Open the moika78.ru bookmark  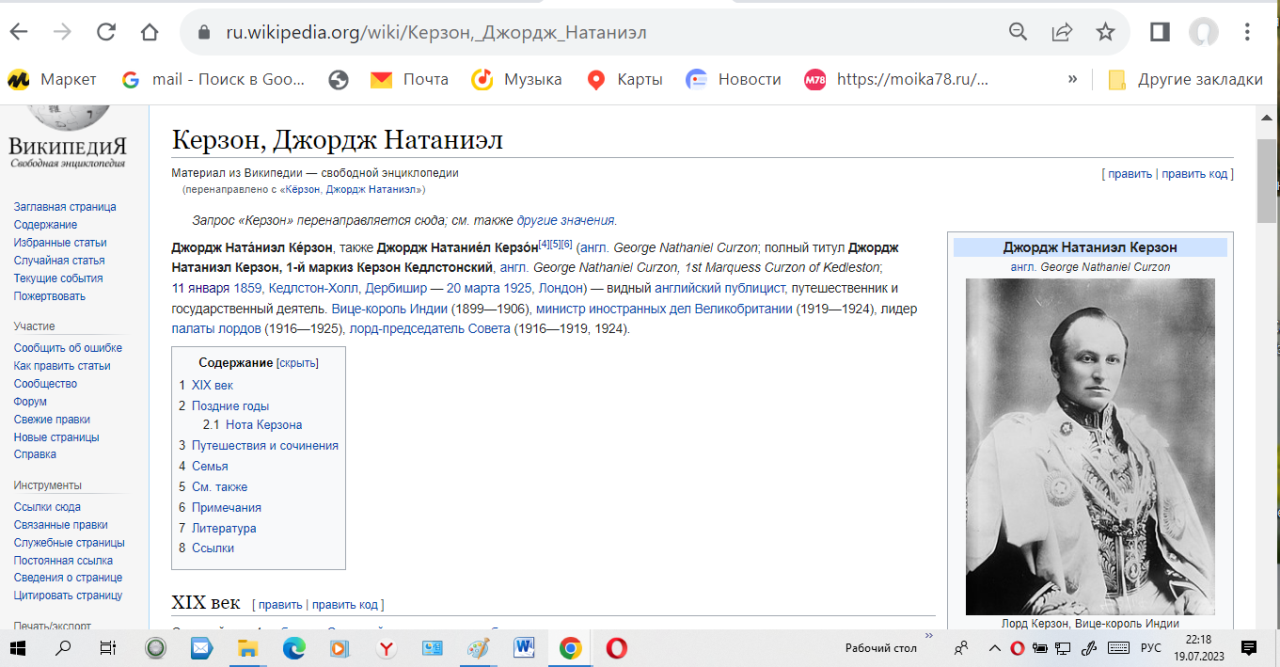point(896,79)
